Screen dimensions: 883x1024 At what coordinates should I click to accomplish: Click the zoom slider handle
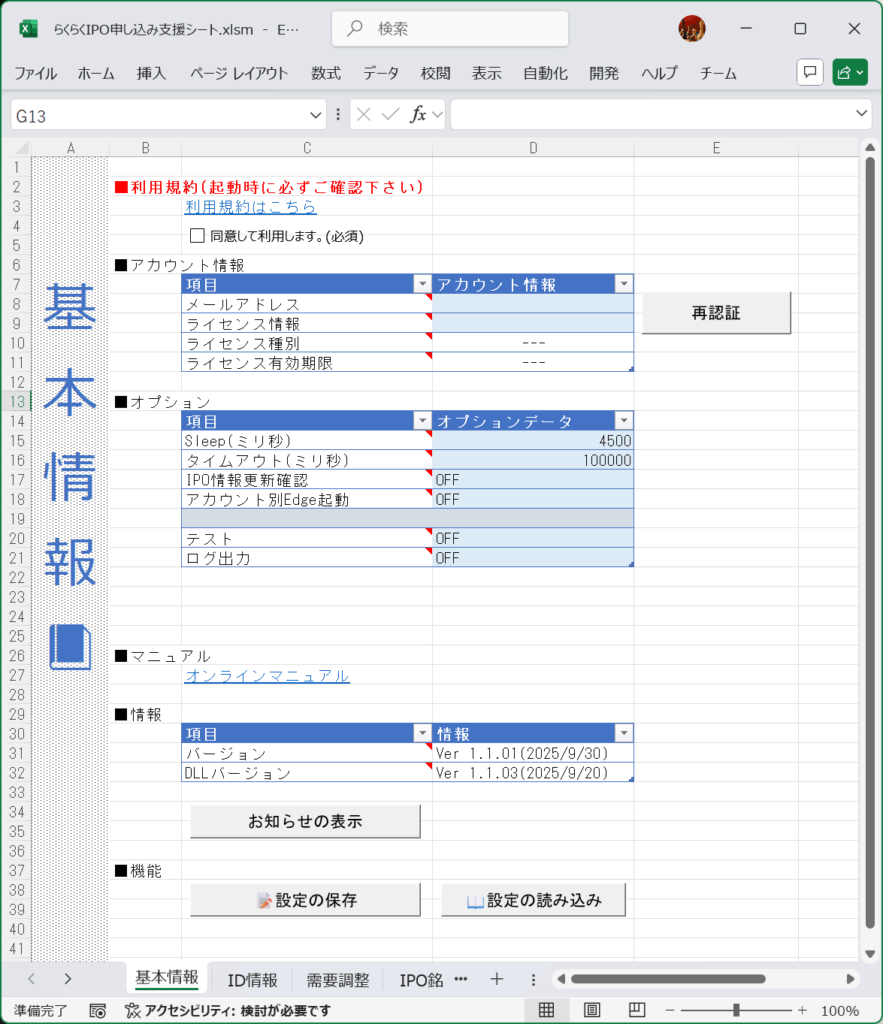(x=735, y=1010)
